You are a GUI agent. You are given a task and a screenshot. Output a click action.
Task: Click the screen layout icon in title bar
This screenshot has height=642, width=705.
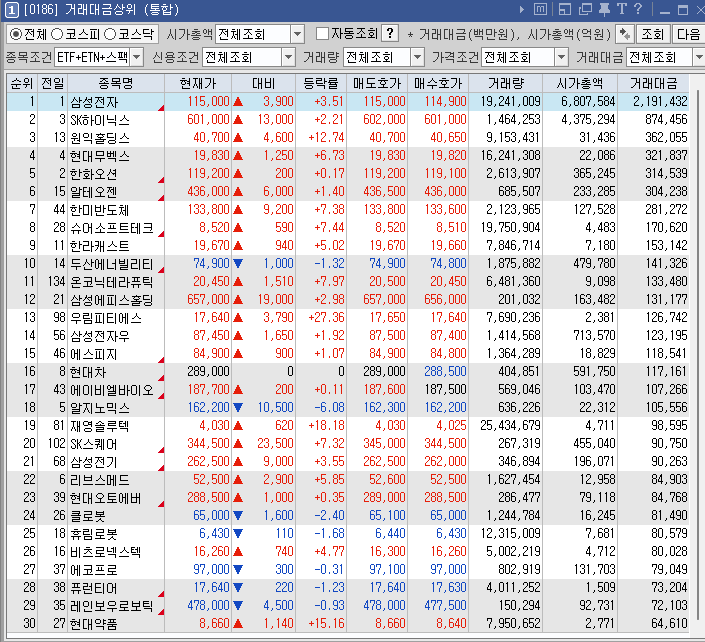pos(564,9)
